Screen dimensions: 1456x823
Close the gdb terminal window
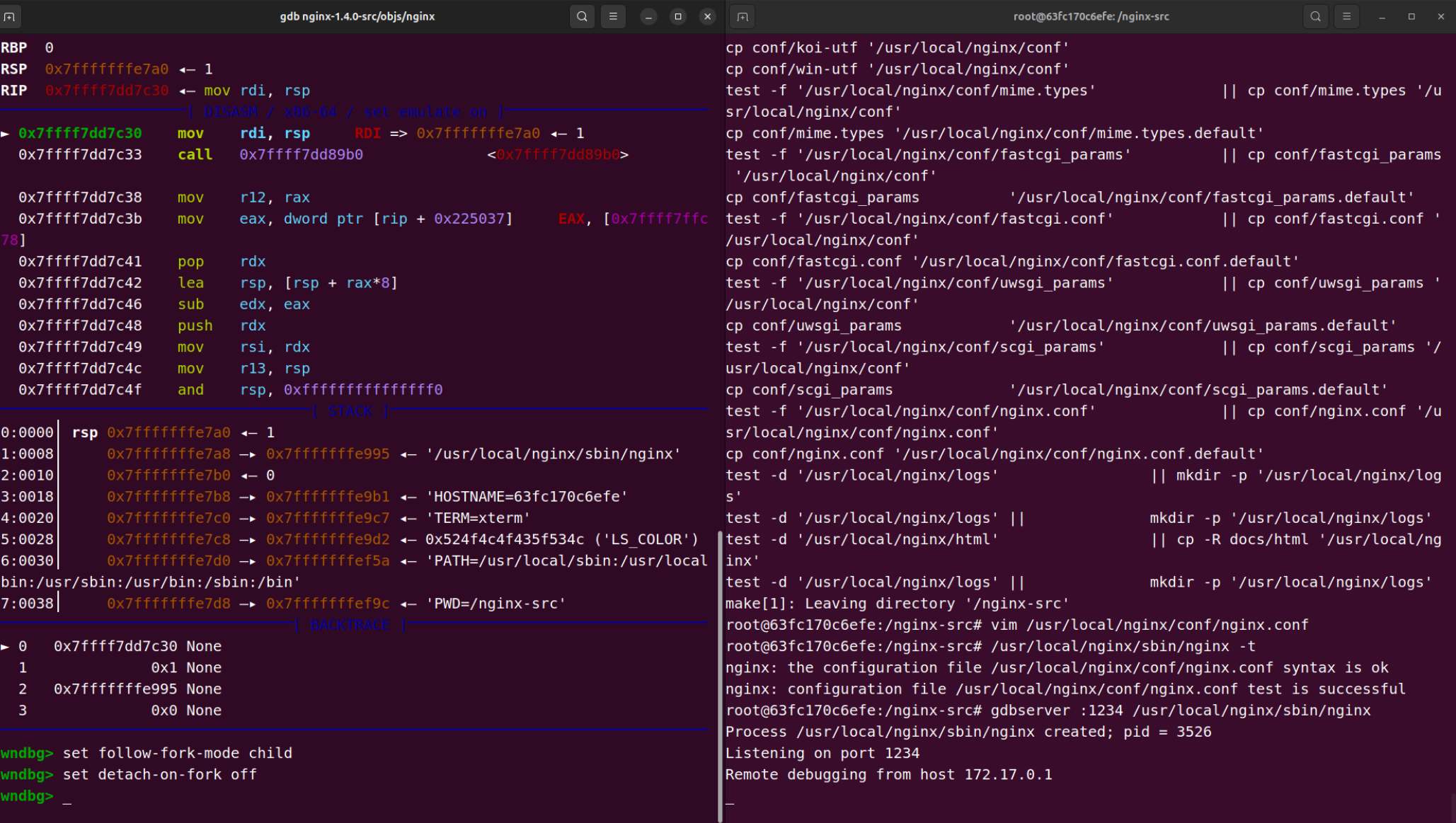pyautogui.click(x=707, y=16)
